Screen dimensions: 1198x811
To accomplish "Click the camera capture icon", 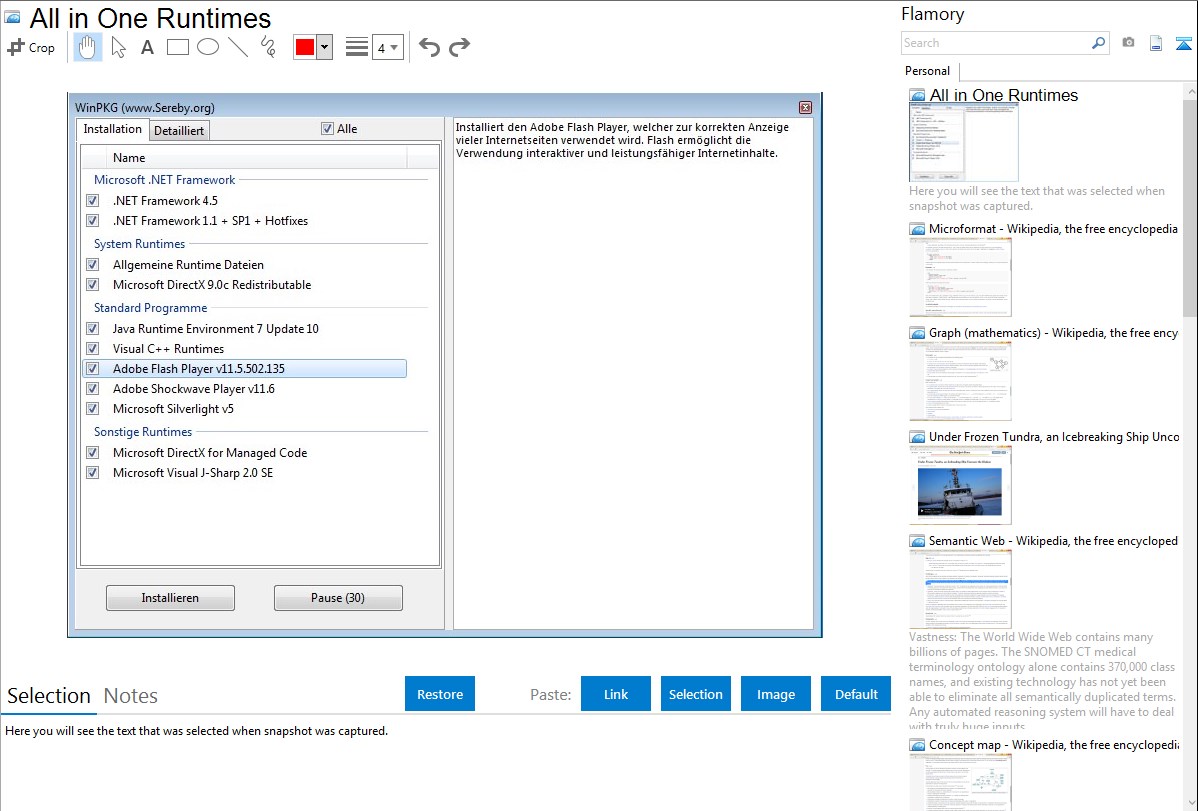I will tap(1128, 43).
